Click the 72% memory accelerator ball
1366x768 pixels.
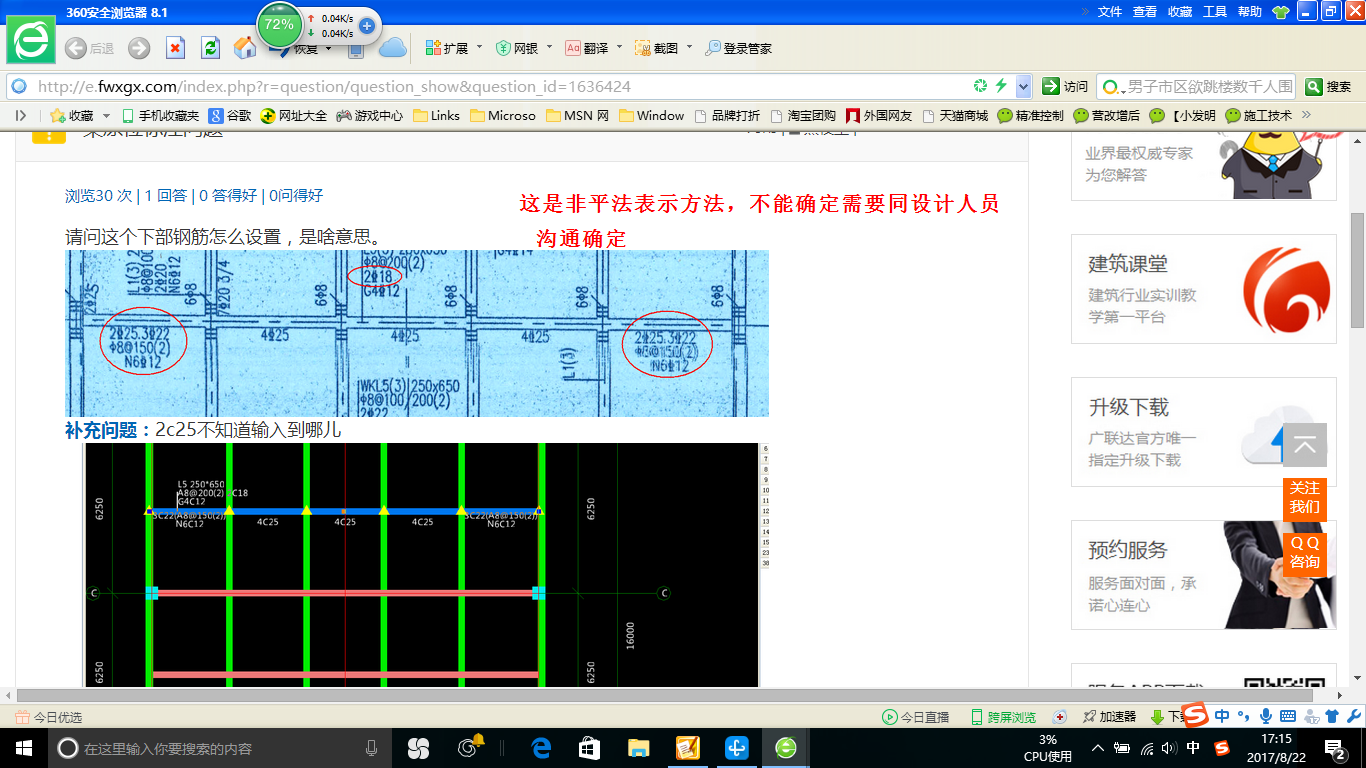pyautogui.click(x=279, y=24)
